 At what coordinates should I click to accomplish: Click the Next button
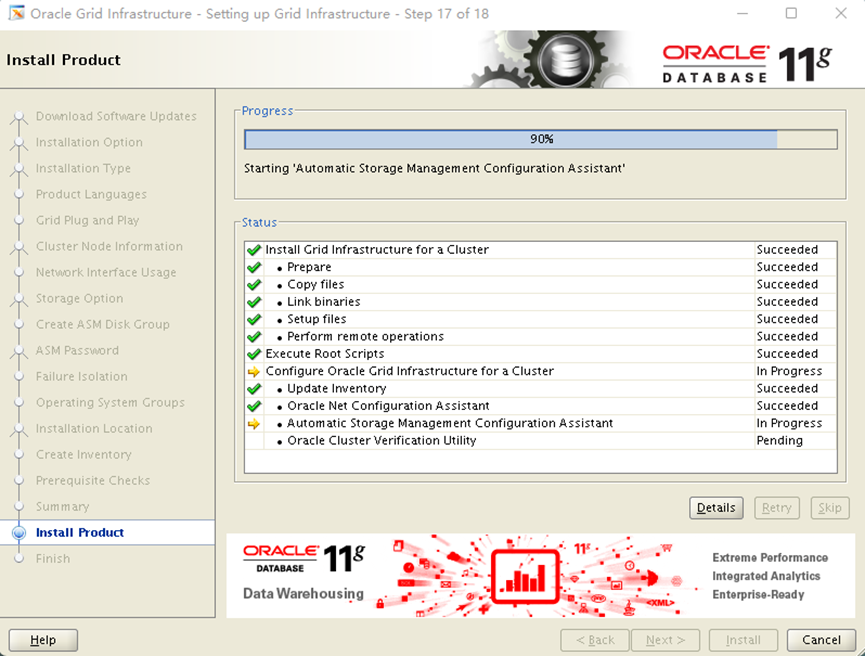click(665, 640)
